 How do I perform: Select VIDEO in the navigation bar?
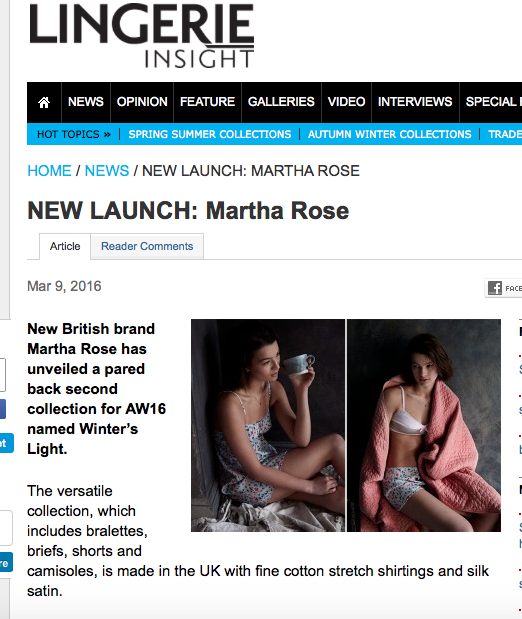[346, 102]
